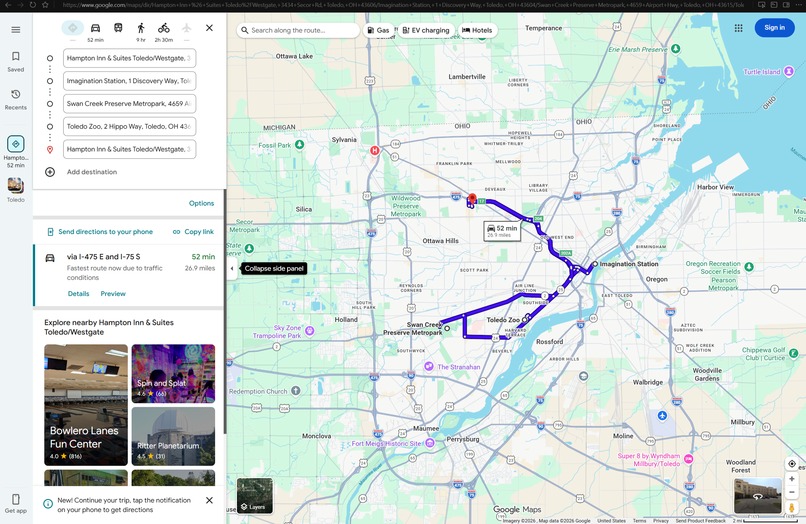Zoom in on the map
Screen dimensions: 806x524
(792, 479)
